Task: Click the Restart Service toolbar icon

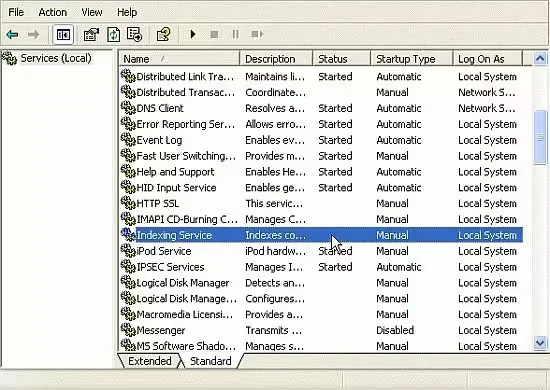Action: pyautogui.click(x=257, y=34)
